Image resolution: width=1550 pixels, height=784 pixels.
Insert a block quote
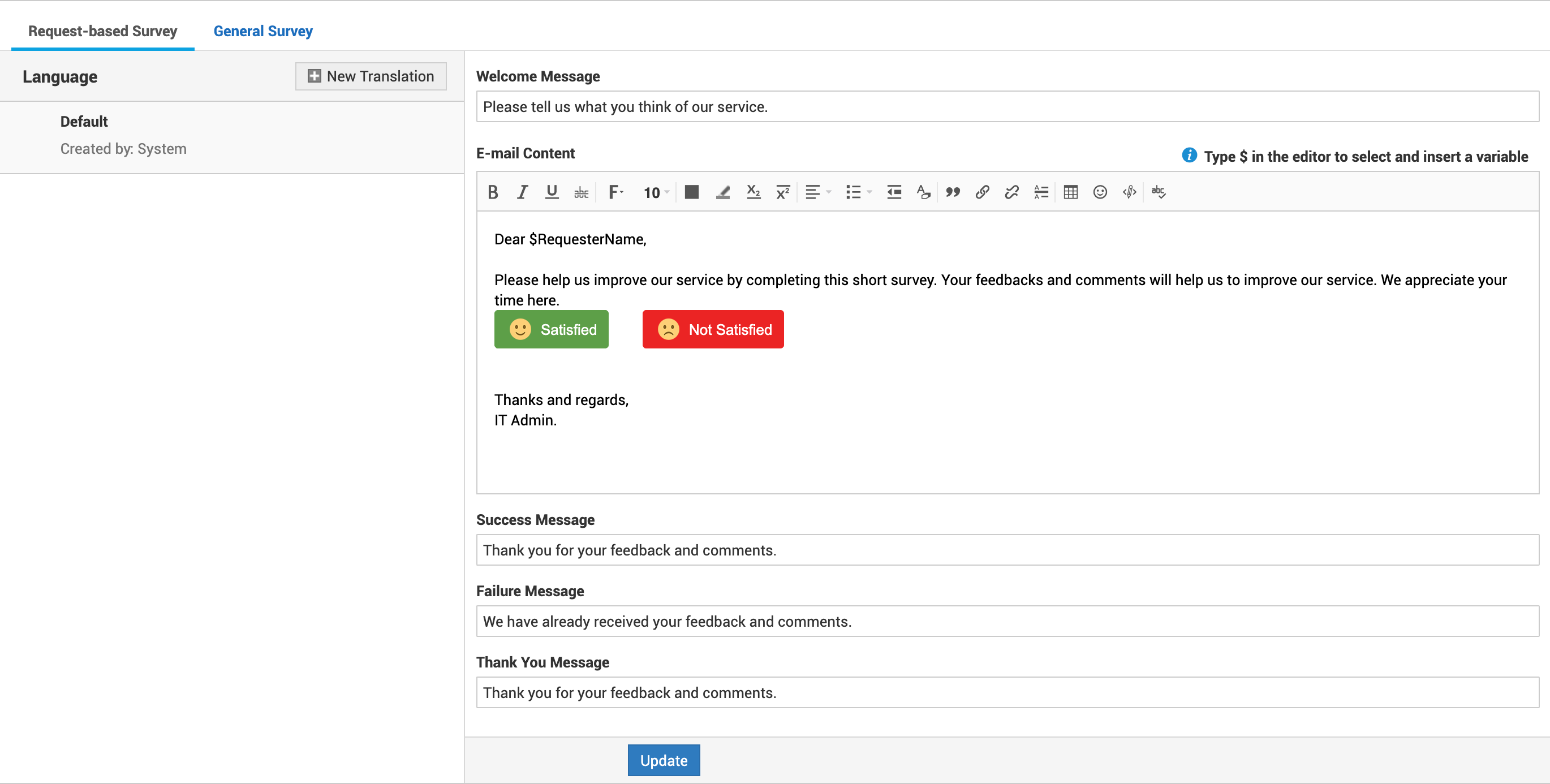click(x=953, y=192)
